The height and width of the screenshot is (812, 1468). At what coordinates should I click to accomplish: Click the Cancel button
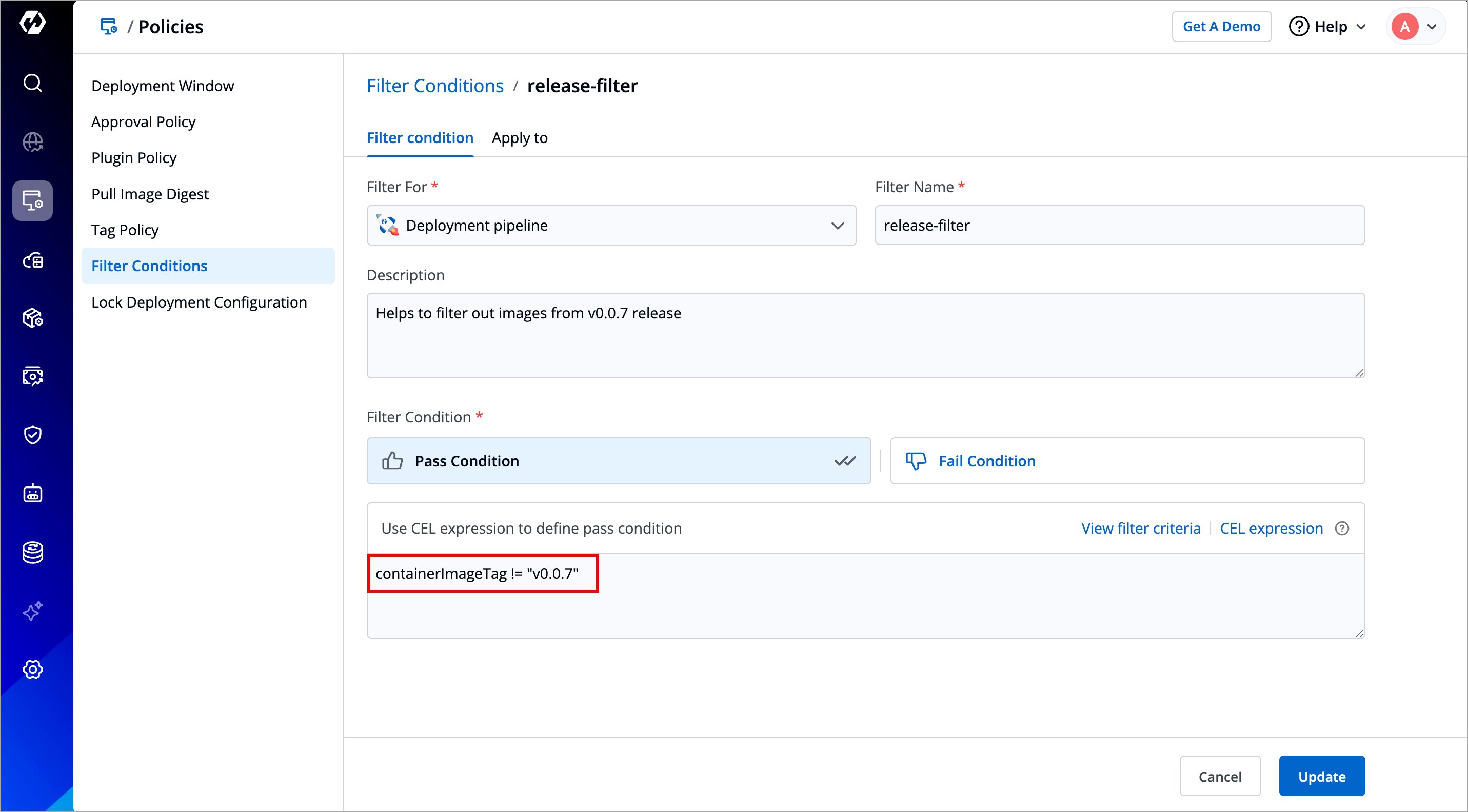pos(1220,776)
